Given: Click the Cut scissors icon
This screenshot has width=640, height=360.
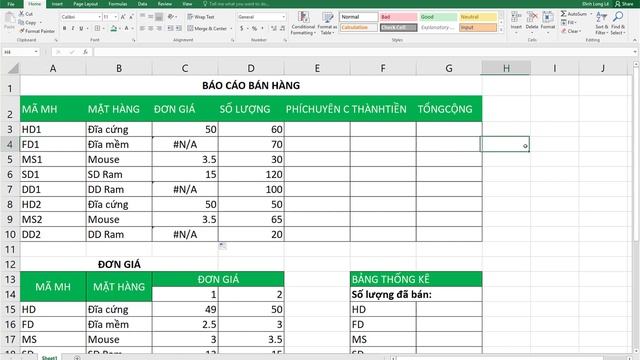Looking at the screenshot, I should (x=22, y=14).
